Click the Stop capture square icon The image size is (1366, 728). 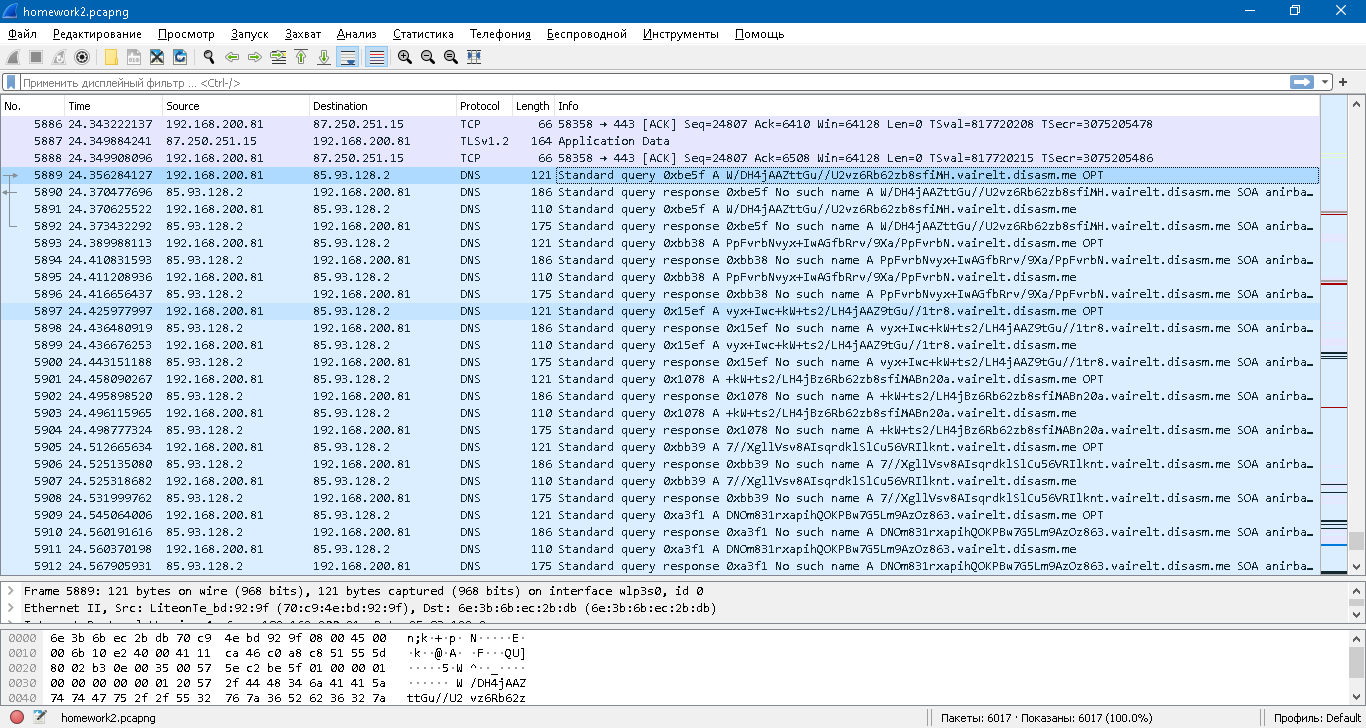(x=36, y=57)
